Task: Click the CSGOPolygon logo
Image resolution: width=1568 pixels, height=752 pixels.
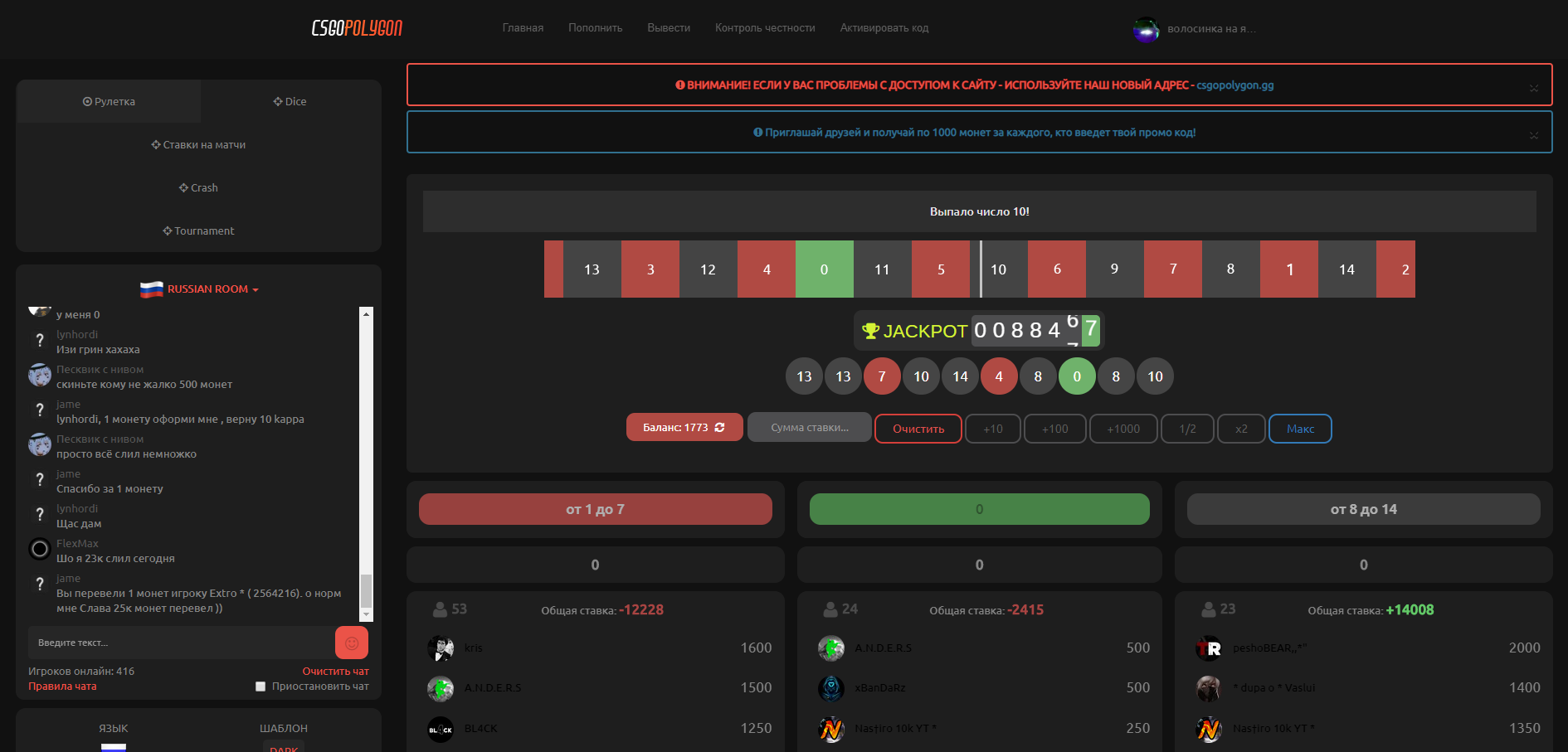Action: [x=357, y=28]
